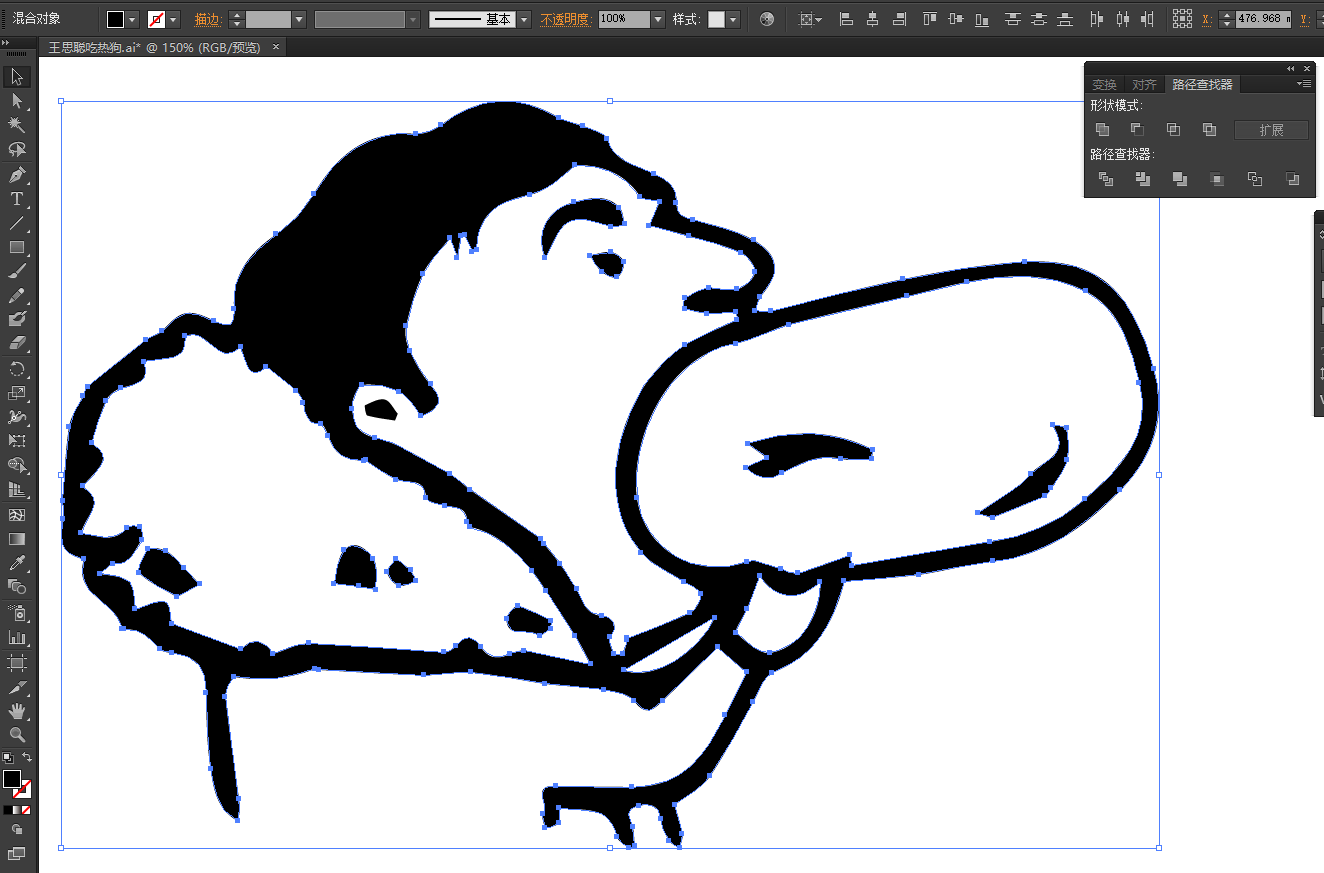Click Horizontal Align Left in control bar
Screen dimensions: 1324x873
[846, 19]
